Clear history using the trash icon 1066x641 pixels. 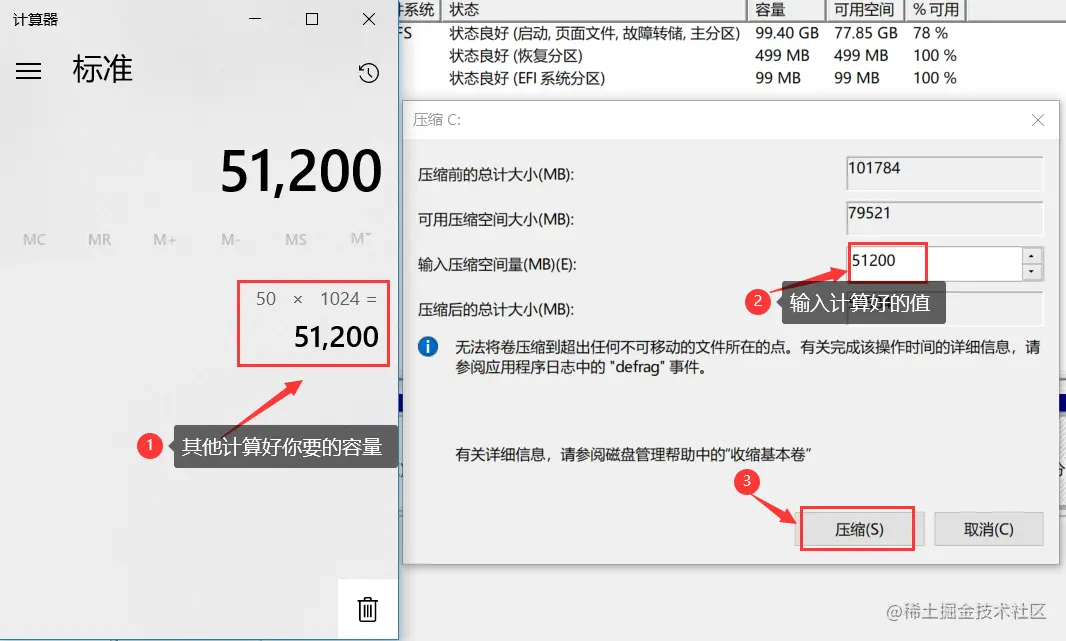click(x=367, y=608)
